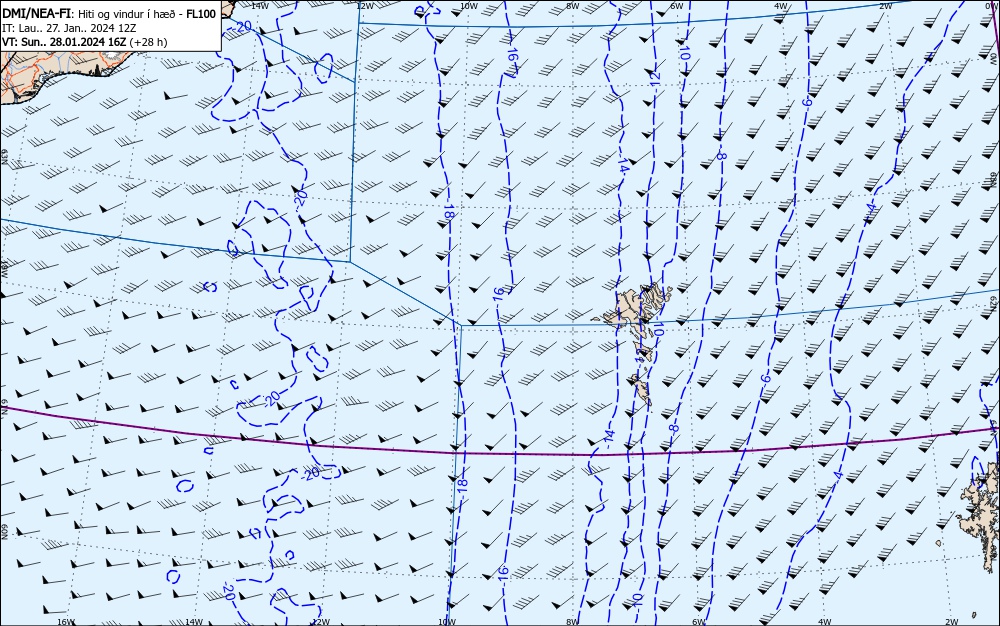Viewport: 1000px width, 626px height.
Task: Click the -14 contour label on the purple boundary line
Action: pos(609,437)
